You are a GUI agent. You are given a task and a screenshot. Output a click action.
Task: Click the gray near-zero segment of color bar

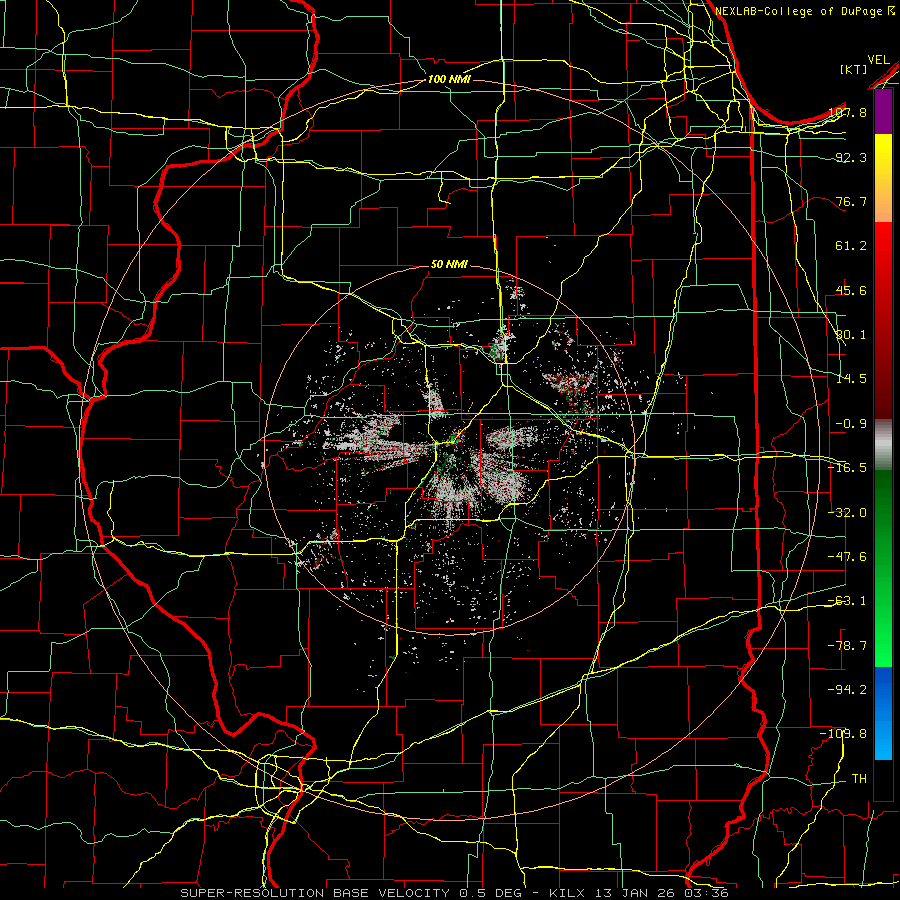pos(883,445)
